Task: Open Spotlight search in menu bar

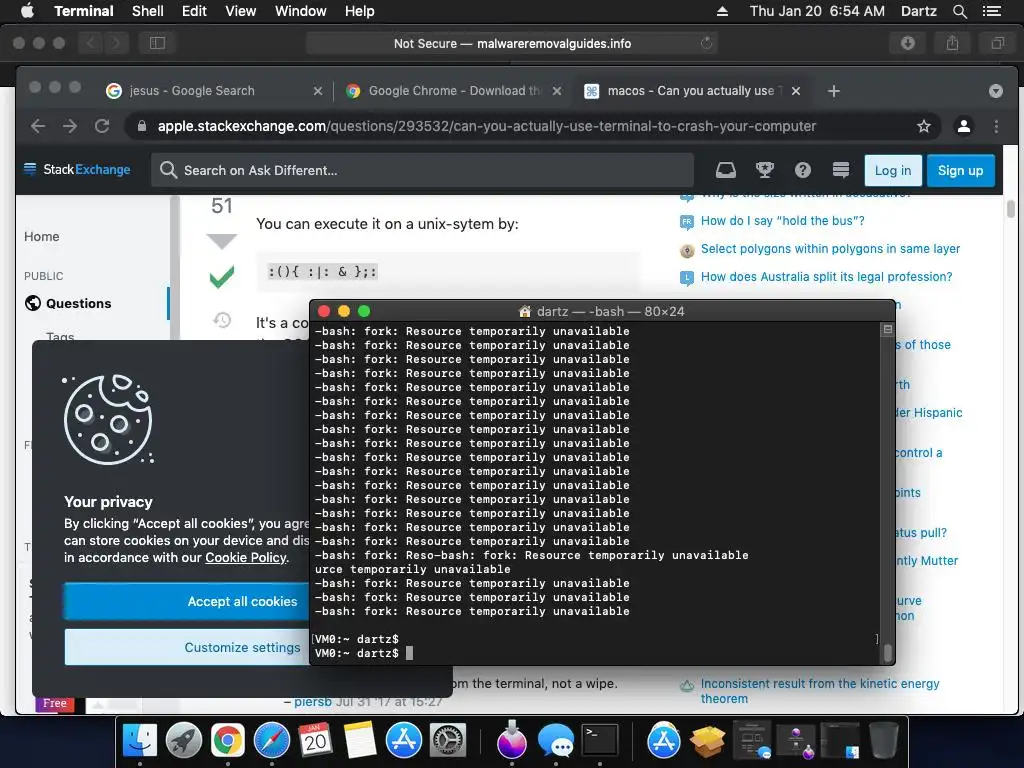Action: (x=959, y=11)
